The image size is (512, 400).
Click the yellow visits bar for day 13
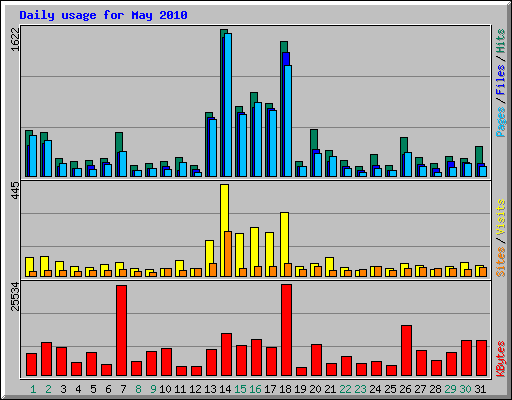click(x=207, y=258)
